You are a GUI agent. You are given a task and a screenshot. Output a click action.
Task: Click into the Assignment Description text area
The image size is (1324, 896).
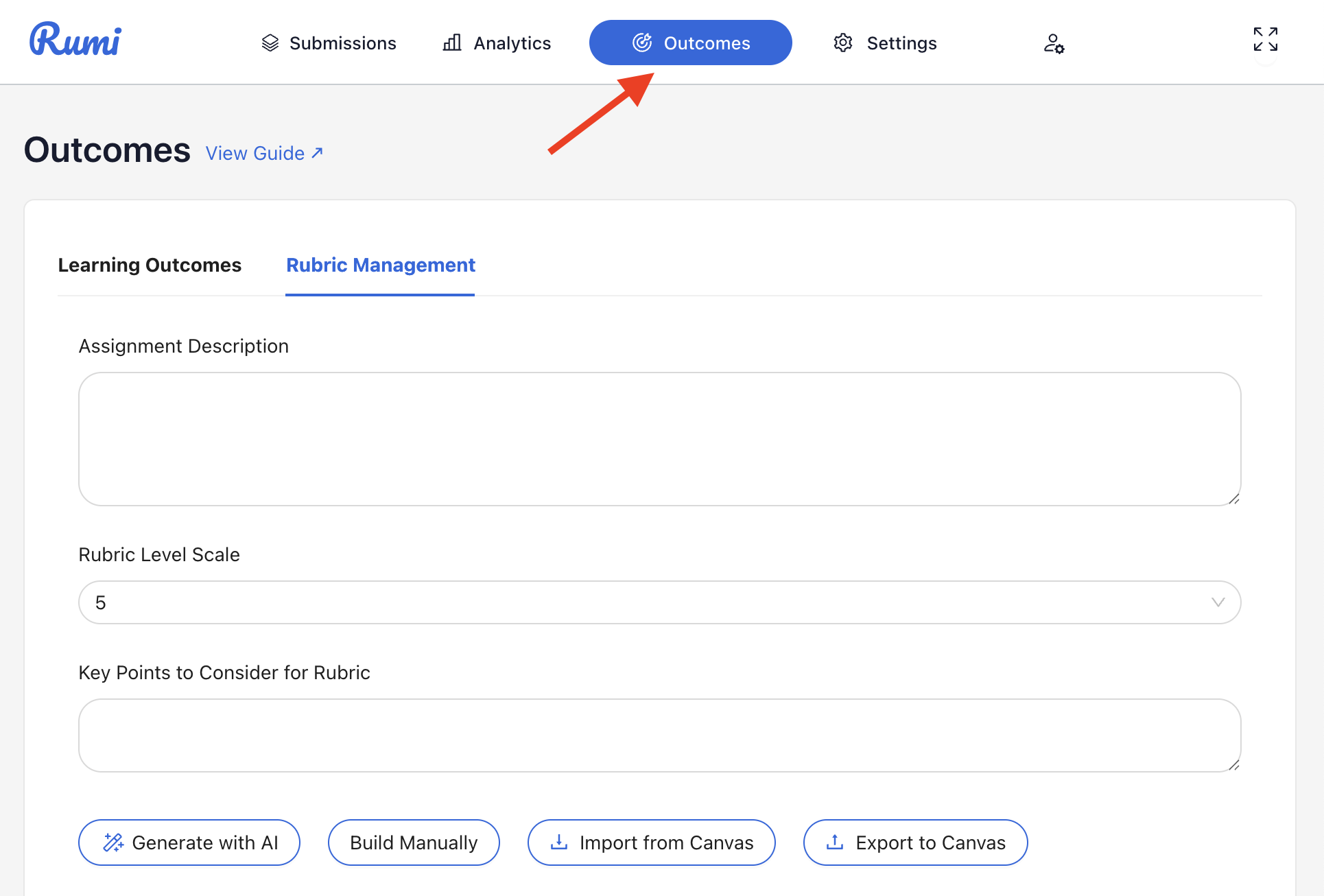click(x=659, y=439)
